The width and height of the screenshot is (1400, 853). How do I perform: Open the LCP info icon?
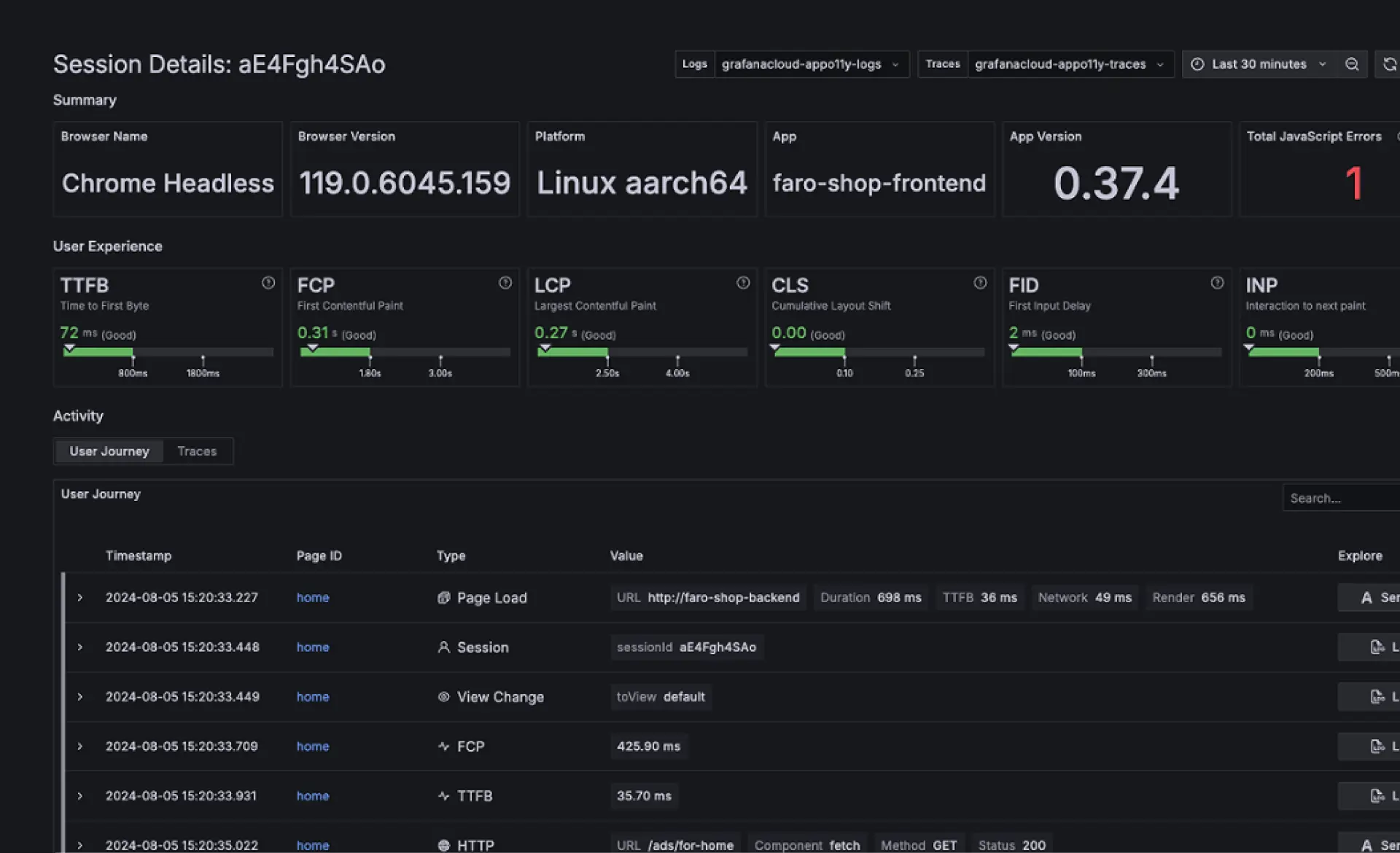743,283
